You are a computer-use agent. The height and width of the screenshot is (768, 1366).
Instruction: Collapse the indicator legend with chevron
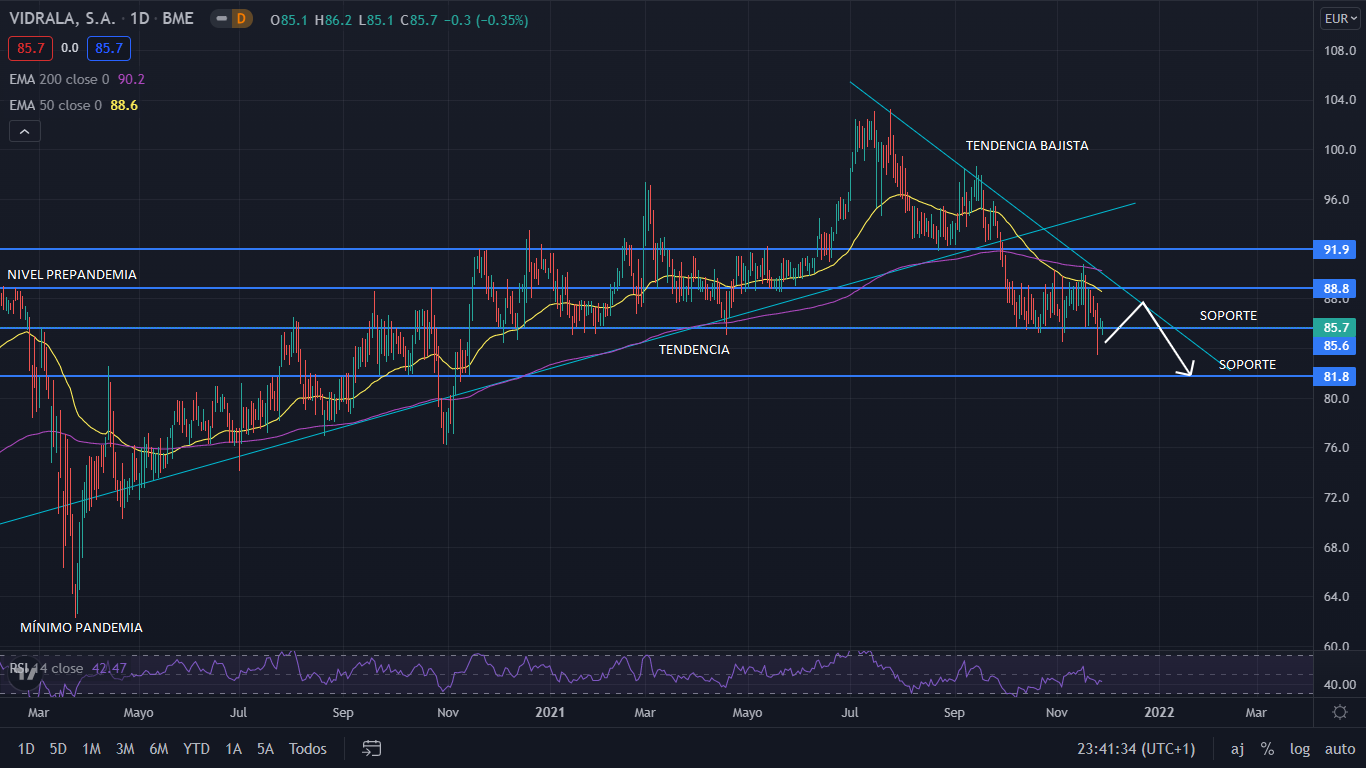(x=24, y=131)
